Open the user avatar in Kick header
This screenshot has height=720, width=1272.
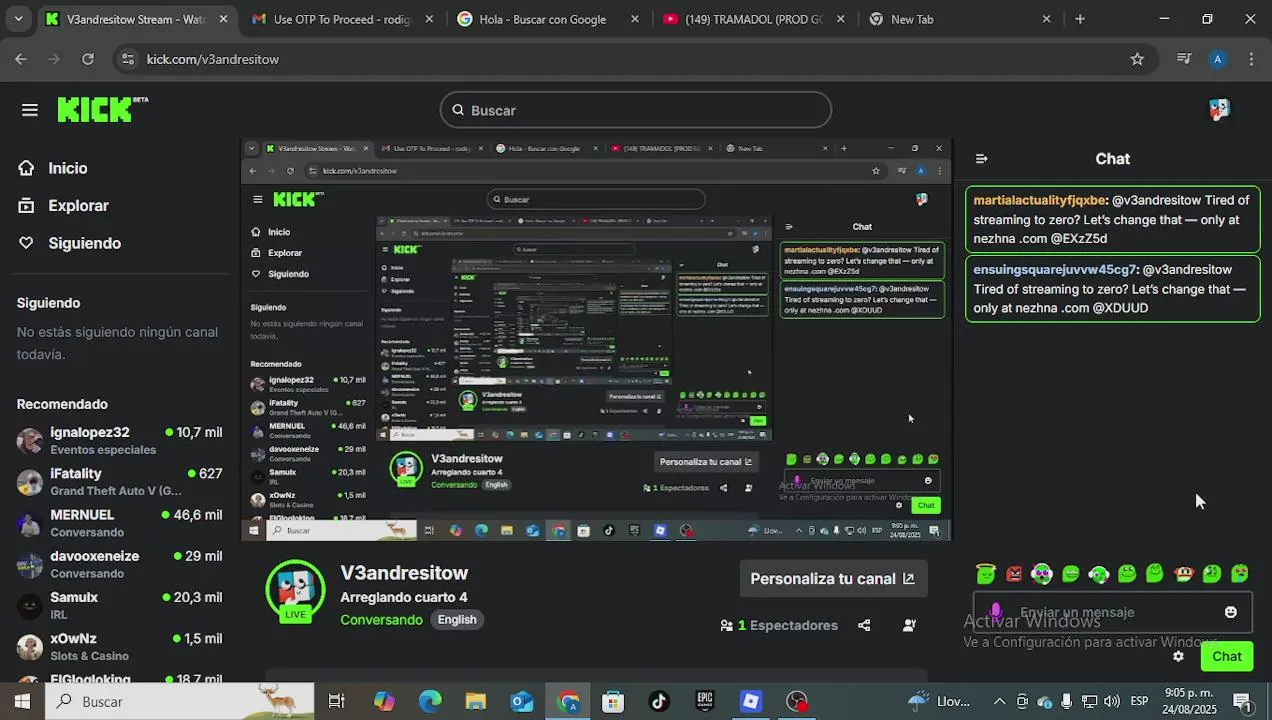pyautogui.click(x=1219, y=110)
